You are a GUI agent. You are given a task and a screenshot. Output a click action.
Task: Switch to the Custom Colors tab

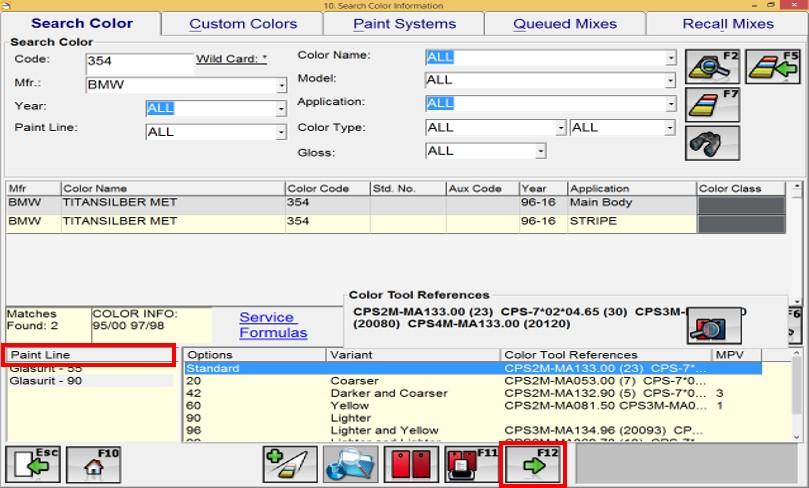243,24
